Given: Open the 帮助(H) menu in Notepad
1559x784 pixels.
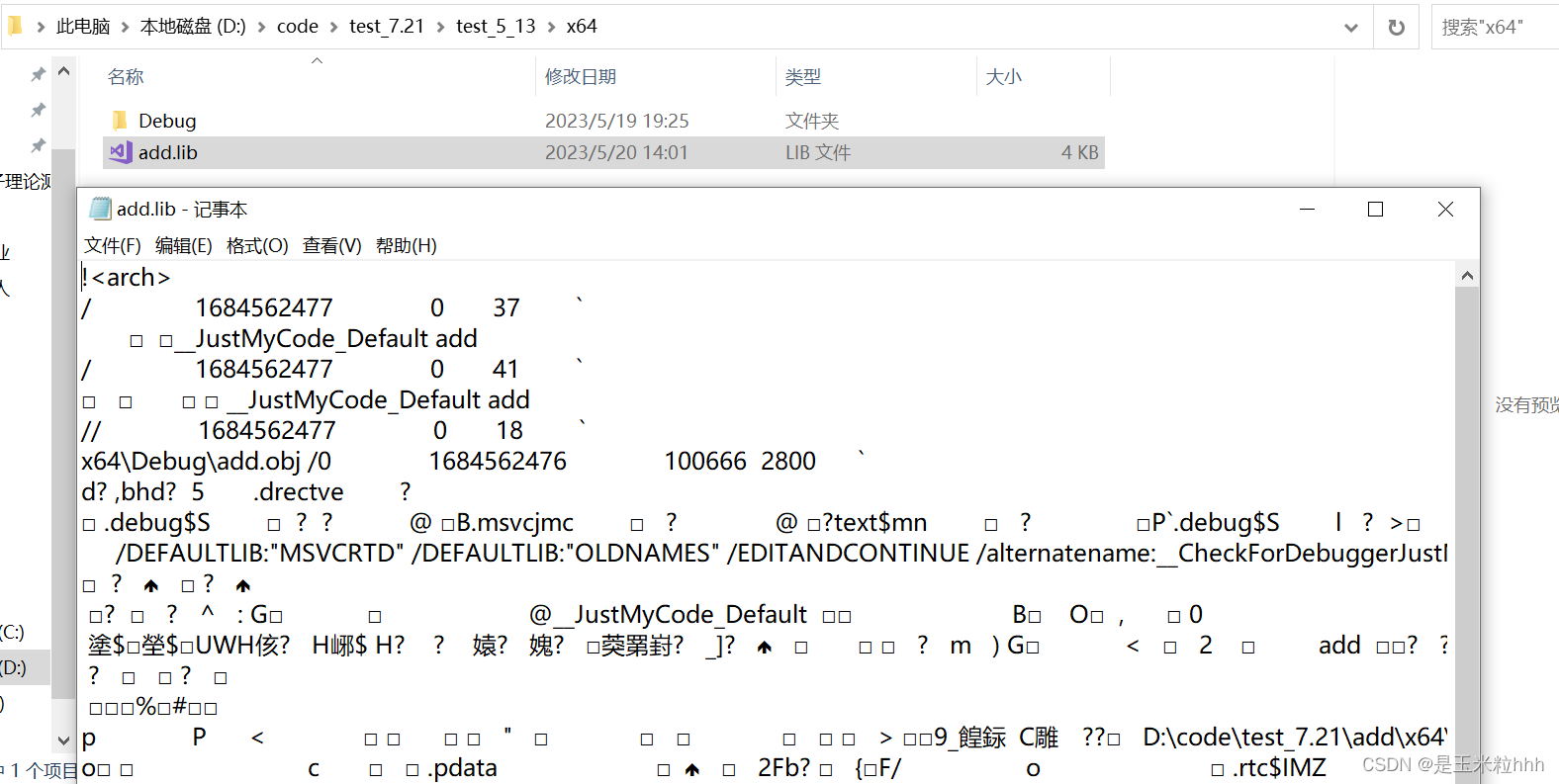Looking at the screenshot, I should click(406, 246).
